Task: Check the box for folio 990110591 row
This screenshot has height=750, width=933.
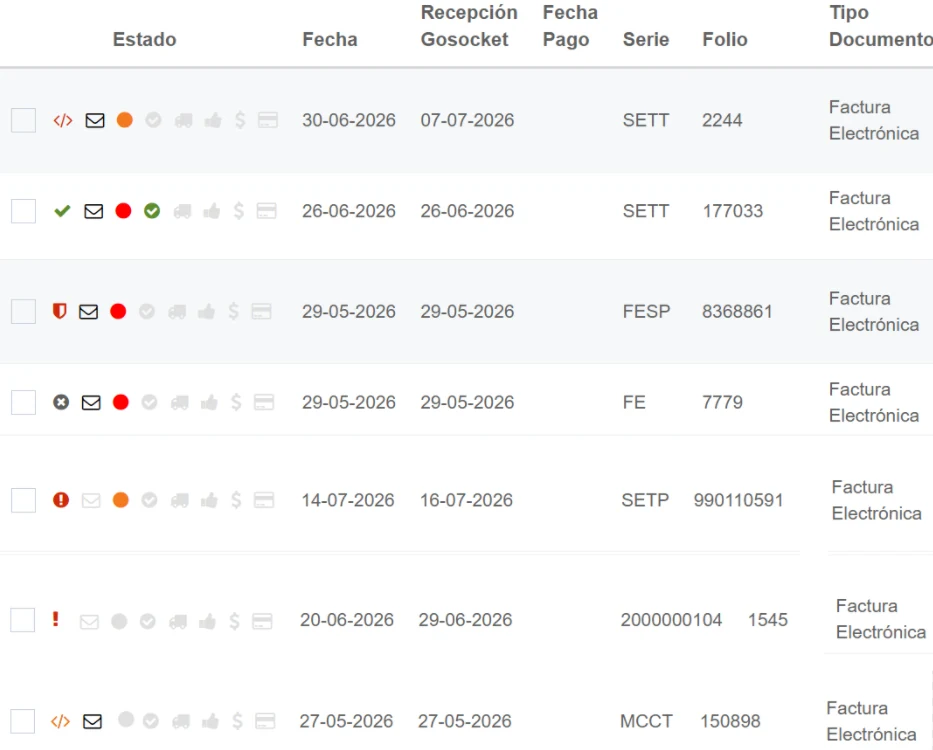Action: click(24, 500)
